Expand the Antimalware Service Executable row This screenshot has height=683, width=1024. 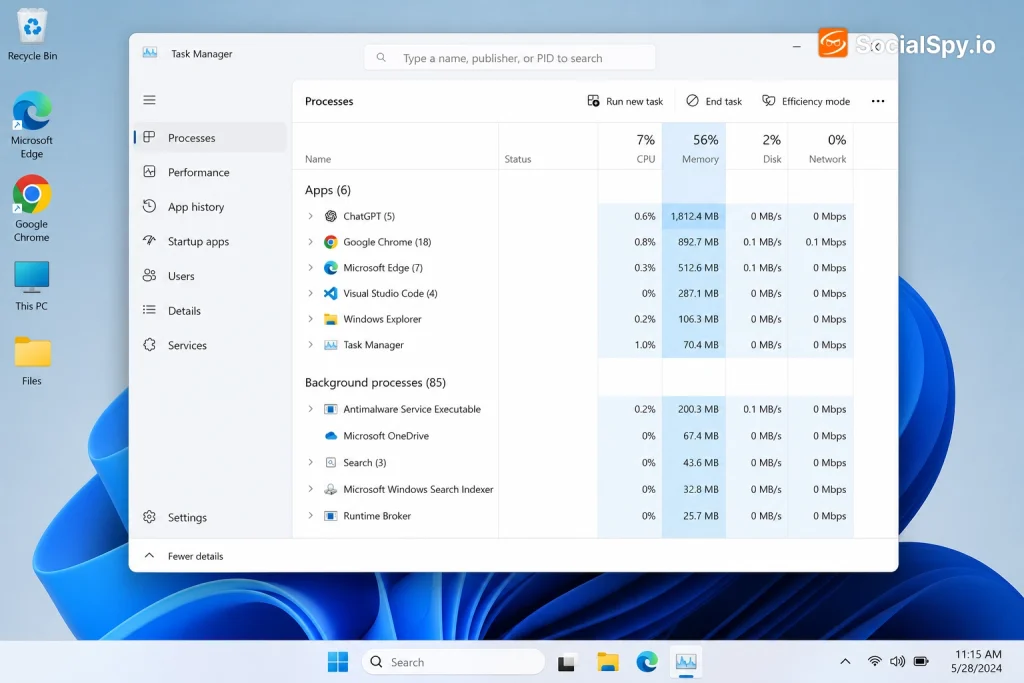pyautogui.click(x=310, y=409)
